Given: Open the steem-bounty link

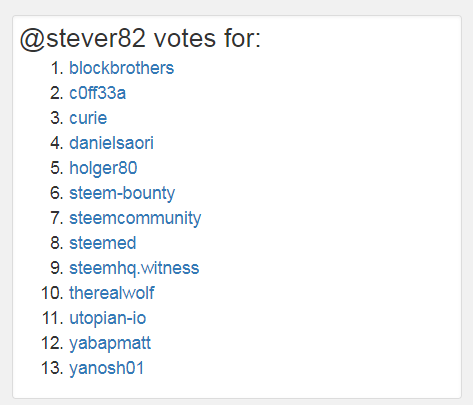Looking at the screenshot, I should tap(122, 193).
